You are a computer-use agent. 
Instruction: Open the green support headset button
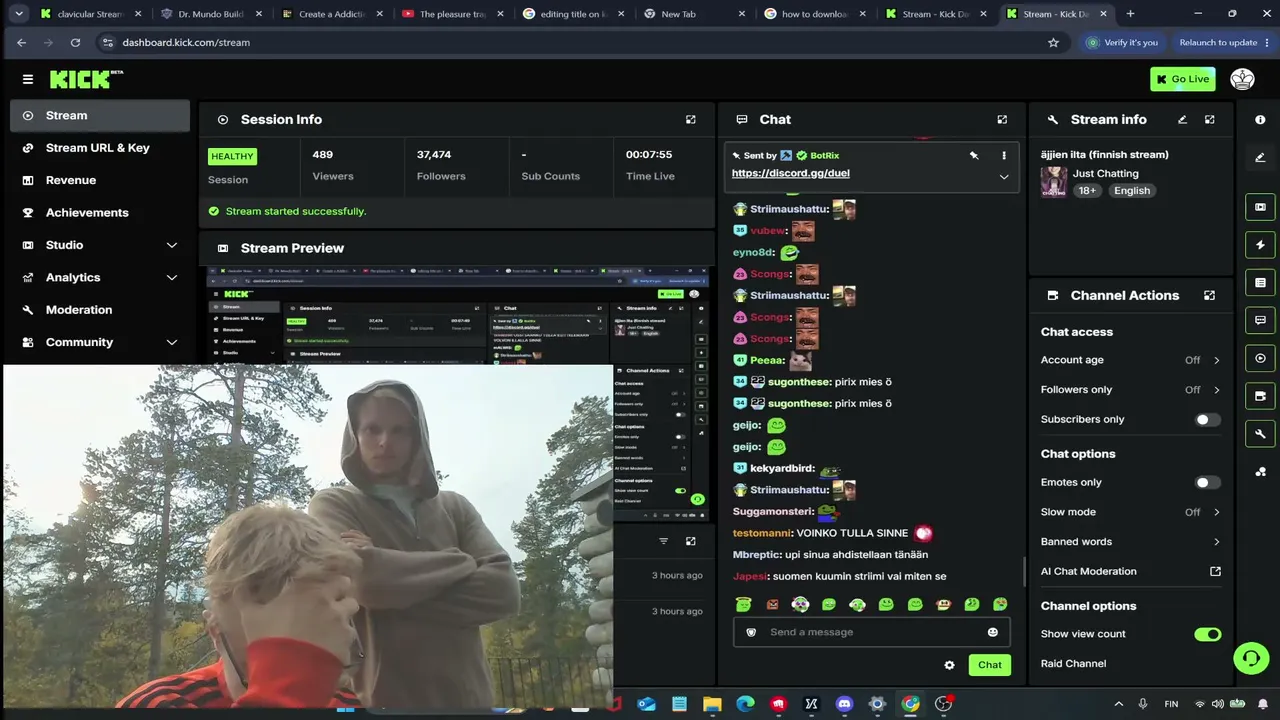1251,657
